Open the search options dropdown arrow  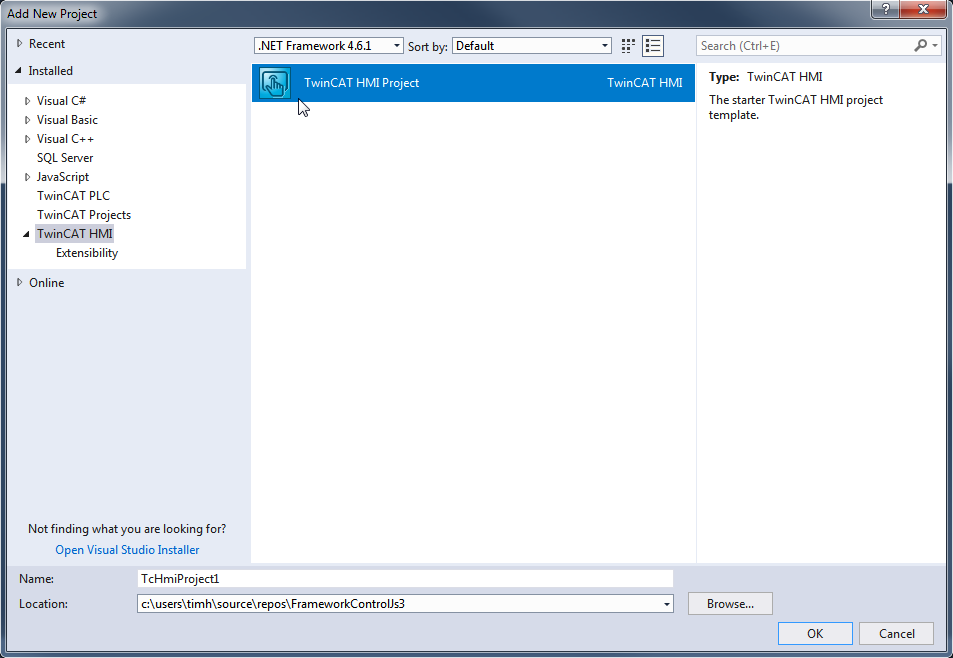point(935,46)
